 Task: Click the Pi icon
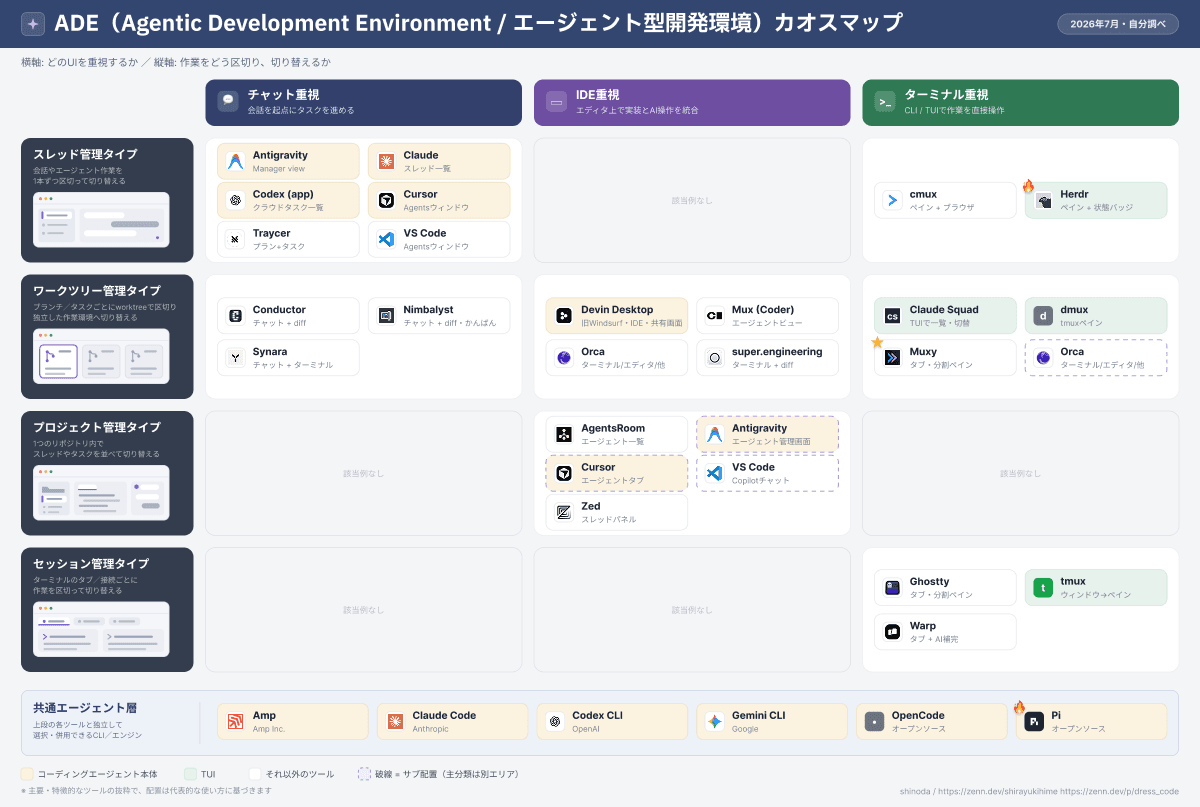tap(1035, 722)
